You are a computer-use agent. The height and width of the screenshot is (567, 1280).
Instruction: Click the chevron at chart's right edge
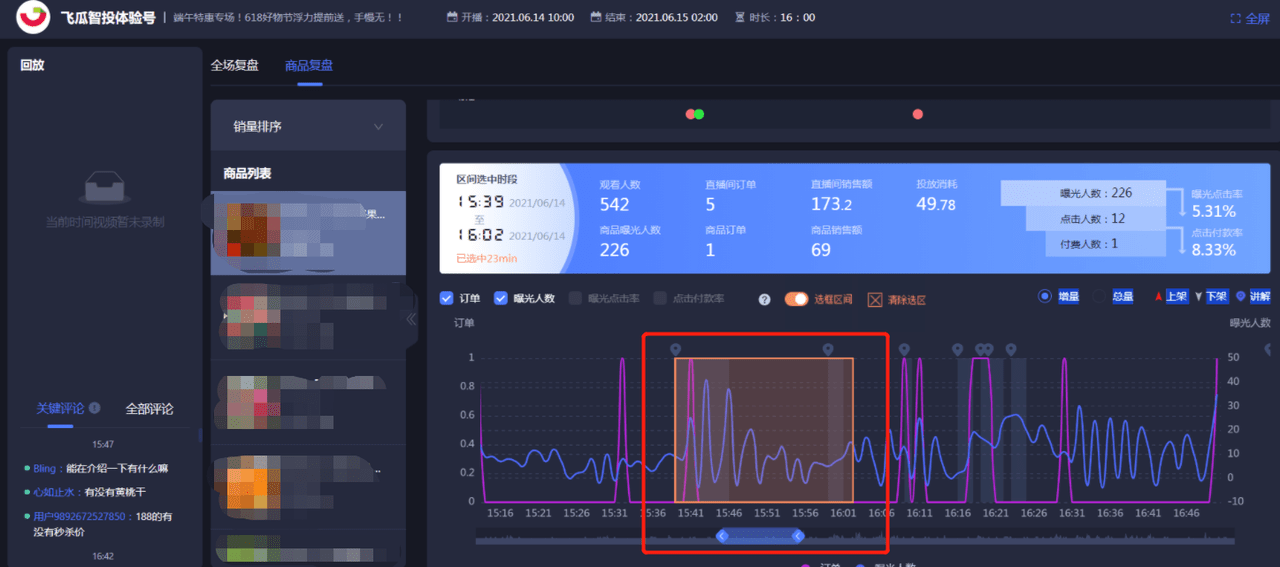click(1268, 349)
